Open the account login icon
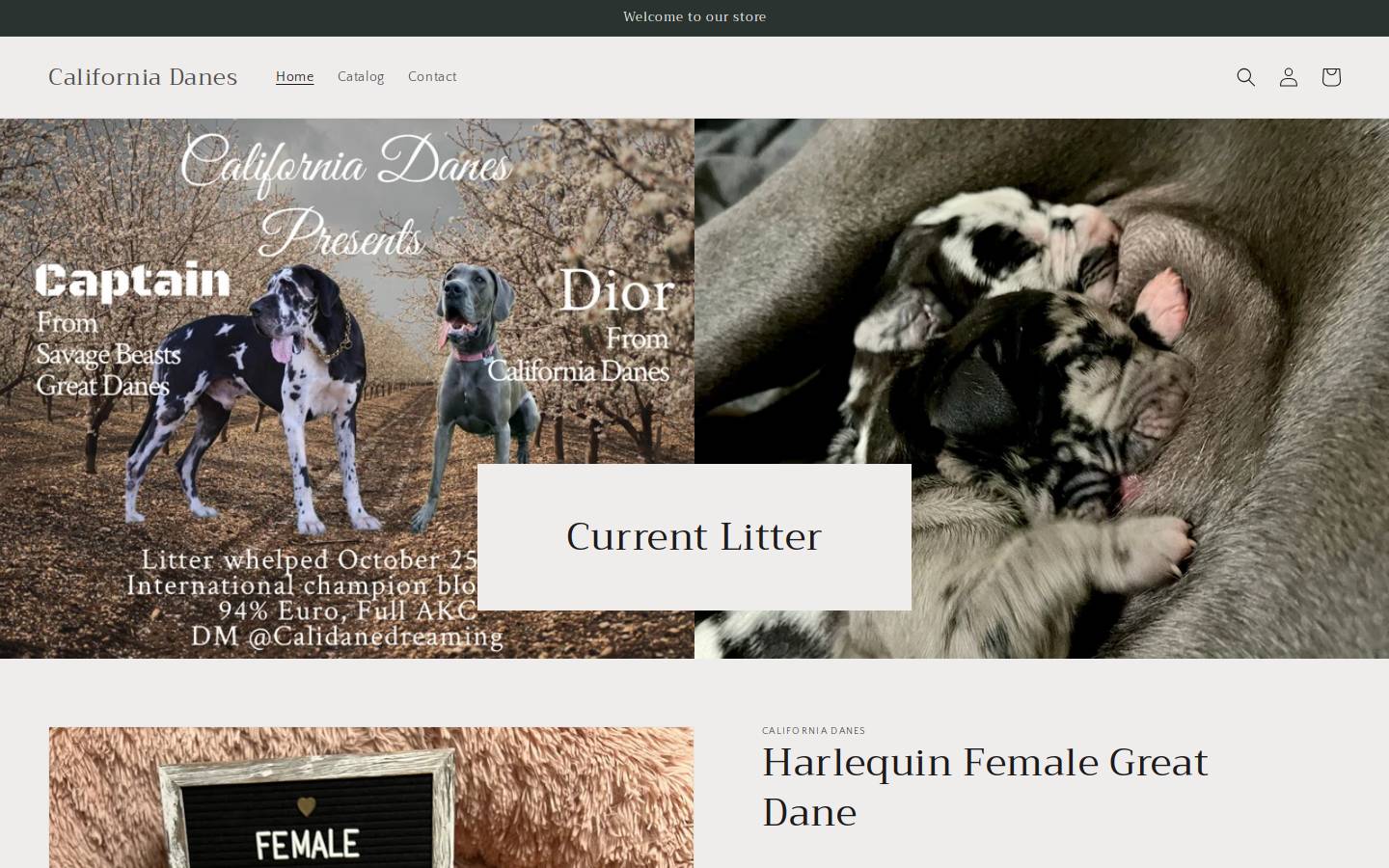This screenshot has height=868, width=1389. [1288, 77]
